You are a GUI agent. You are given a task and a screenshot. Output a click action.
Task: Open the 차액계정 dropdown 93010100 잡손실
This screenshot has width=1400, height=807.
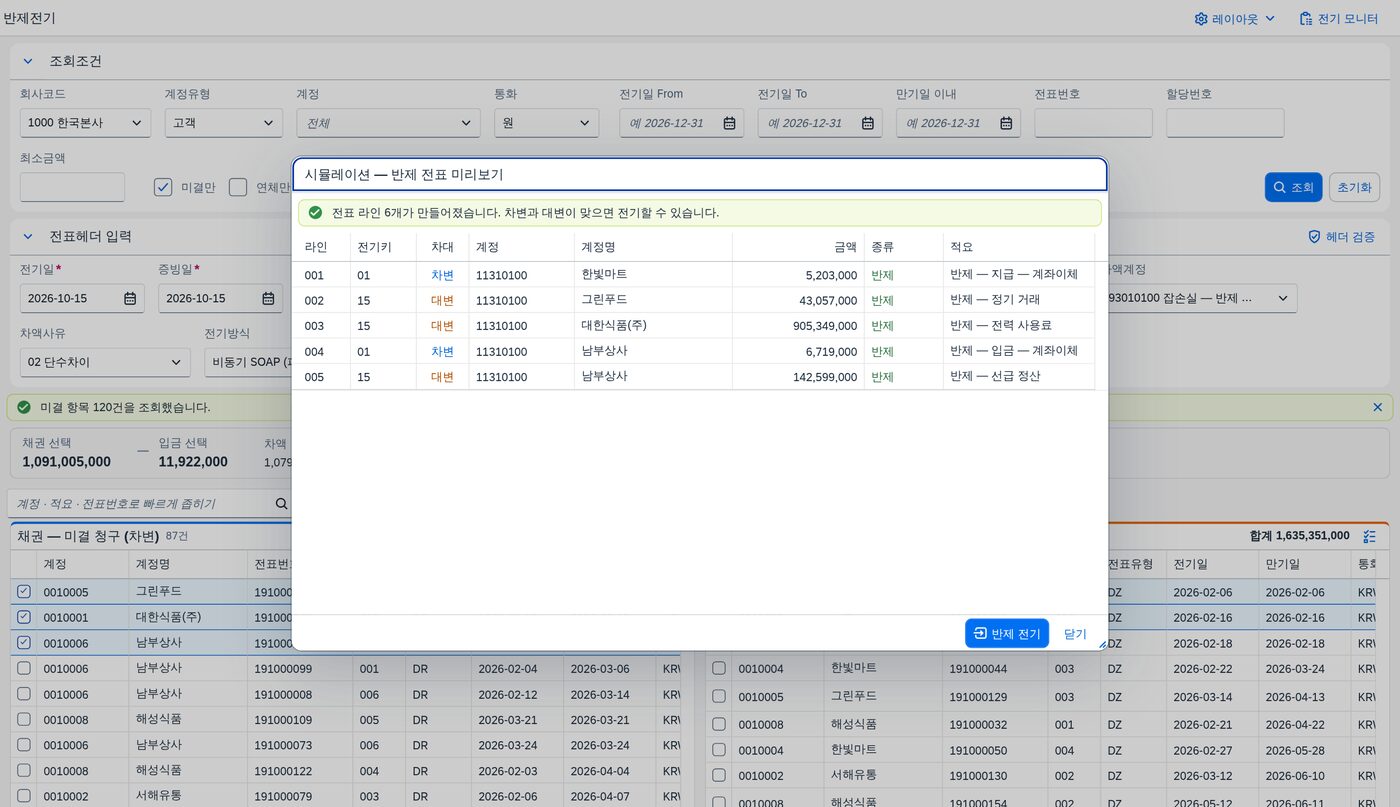click(x=1202, y=298)
